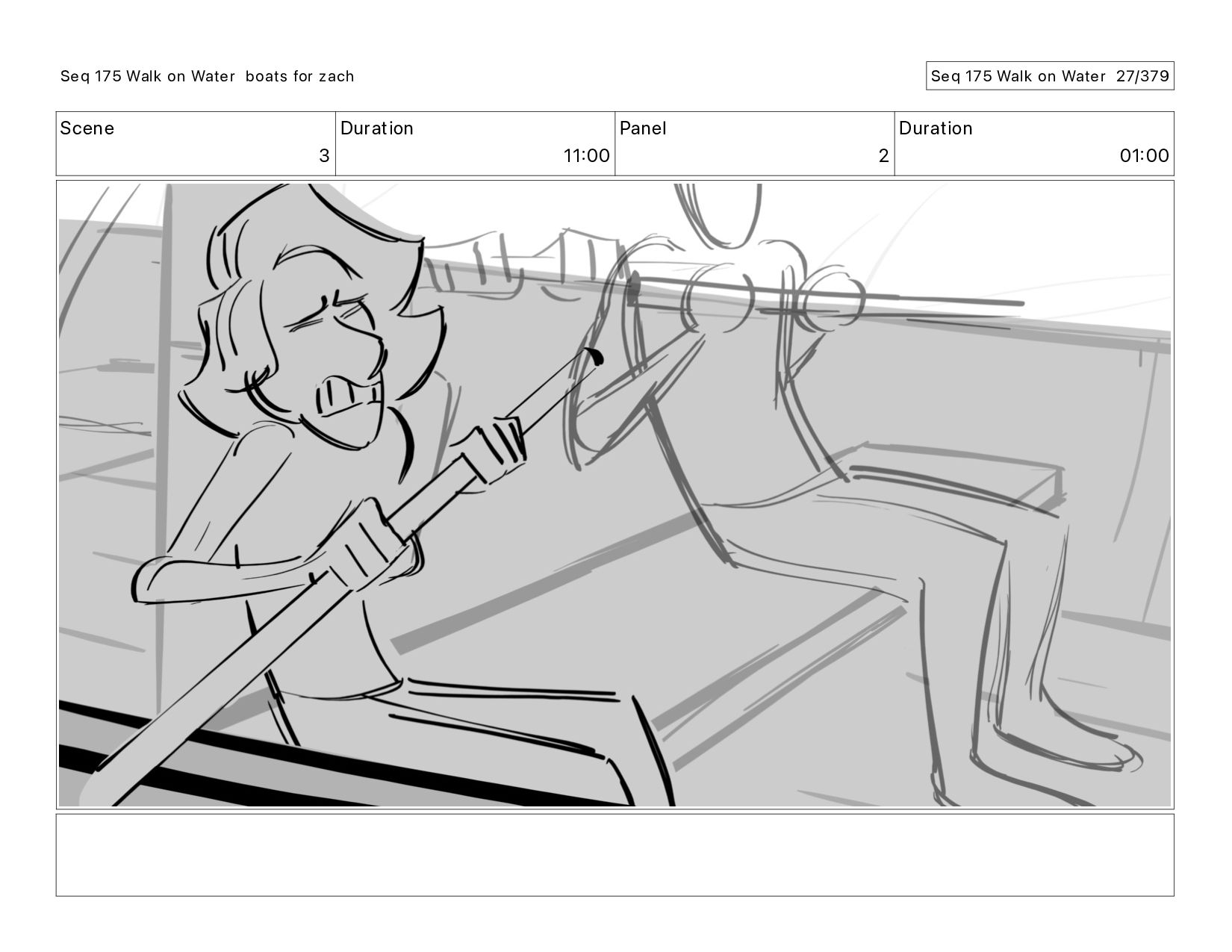The image size is (1232, 952).
Task: Select the page counter box reading 27/379
Action: point(1050,76)
